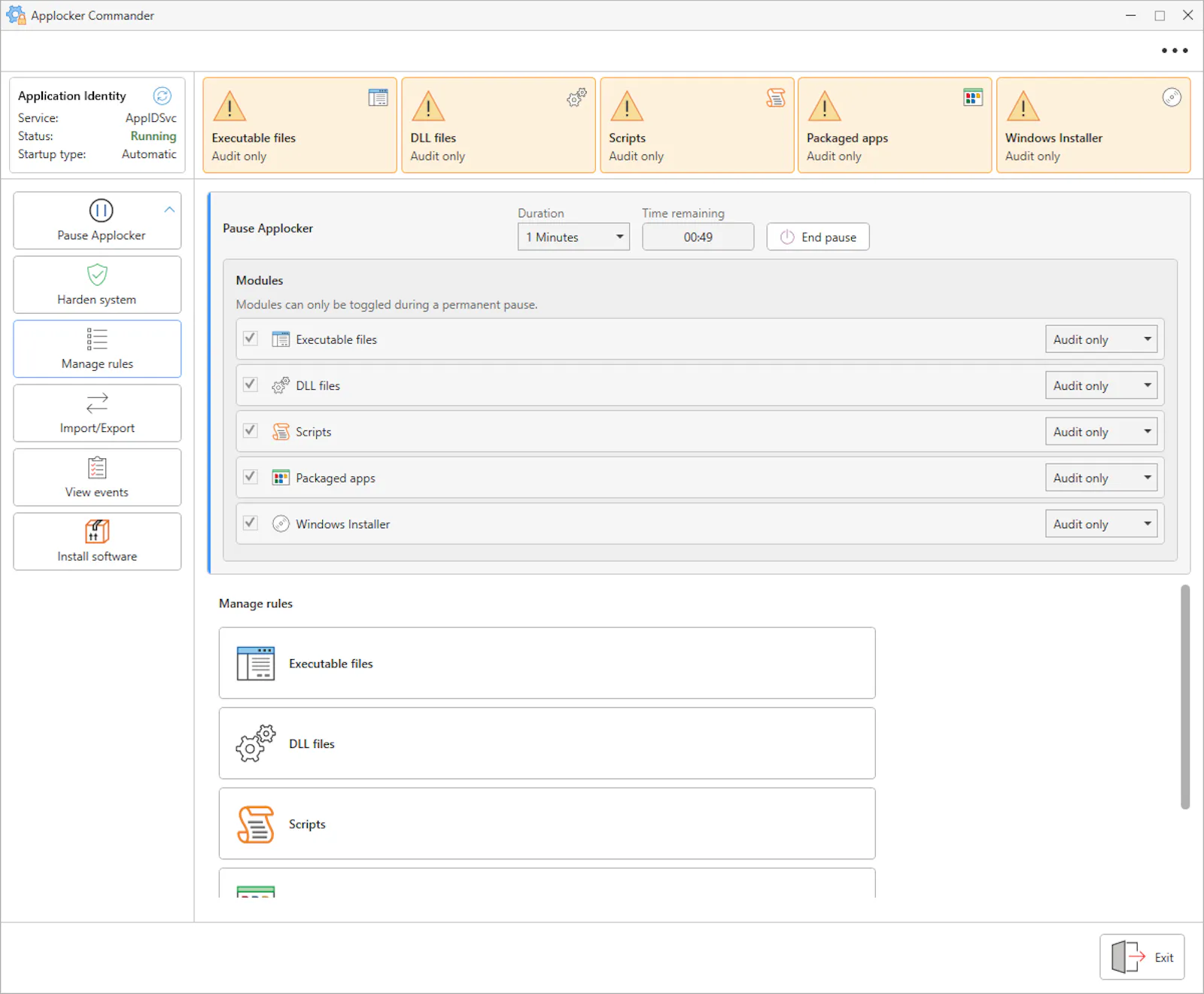Click warning triangle on Executable files card

pyautogui.click(x=230, y=106)
